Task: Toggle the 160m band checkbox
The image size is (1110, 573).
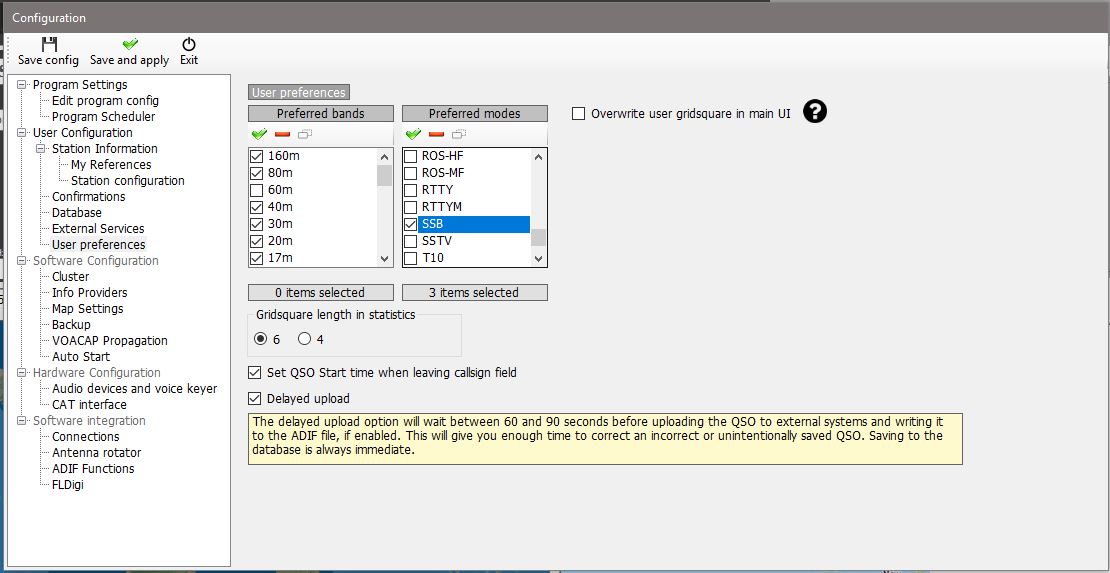Action: (257, 156)
